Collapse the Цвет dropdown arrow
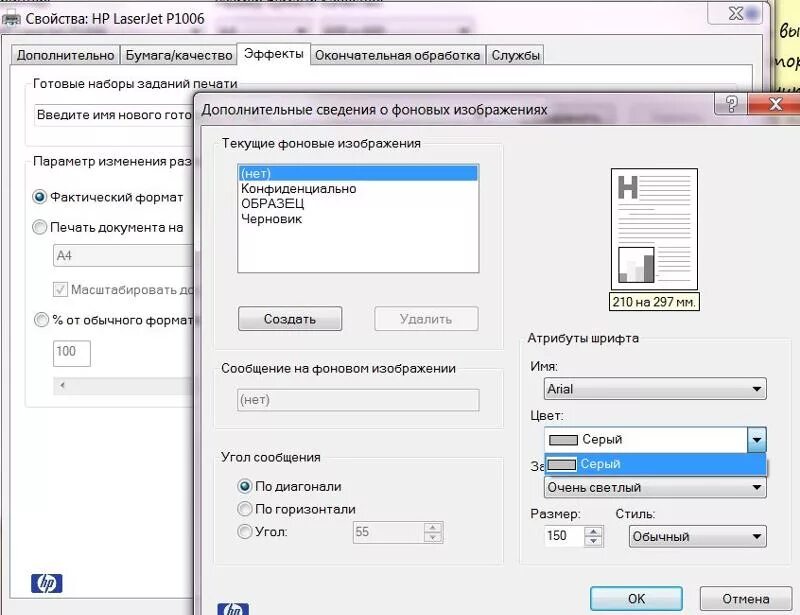 [x=757, y=439]
